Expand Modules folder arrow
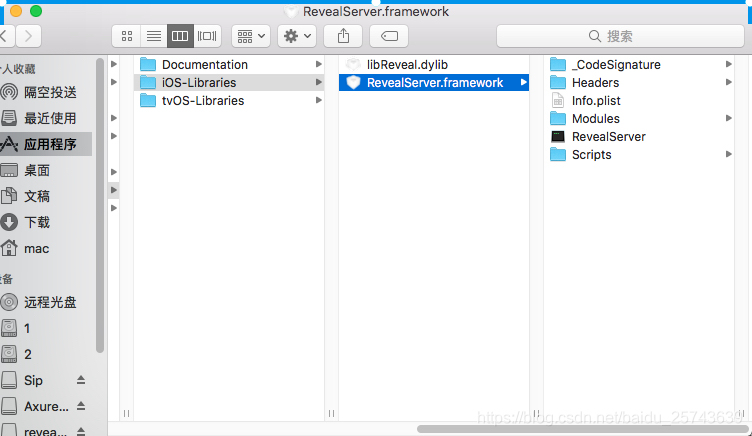Viewport: 752px width, 436px height. 728,118
